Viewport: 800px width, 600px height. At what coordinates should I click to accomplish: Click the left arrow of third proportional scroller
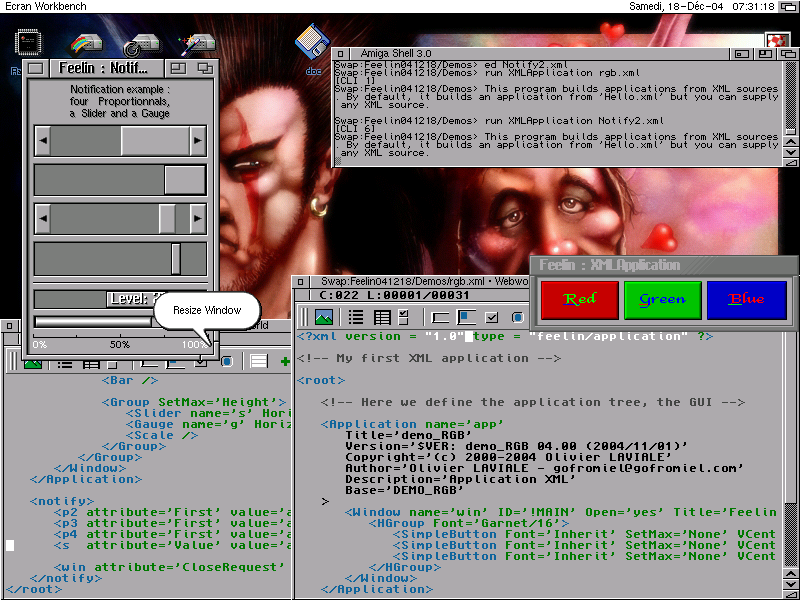coord(43,218)
